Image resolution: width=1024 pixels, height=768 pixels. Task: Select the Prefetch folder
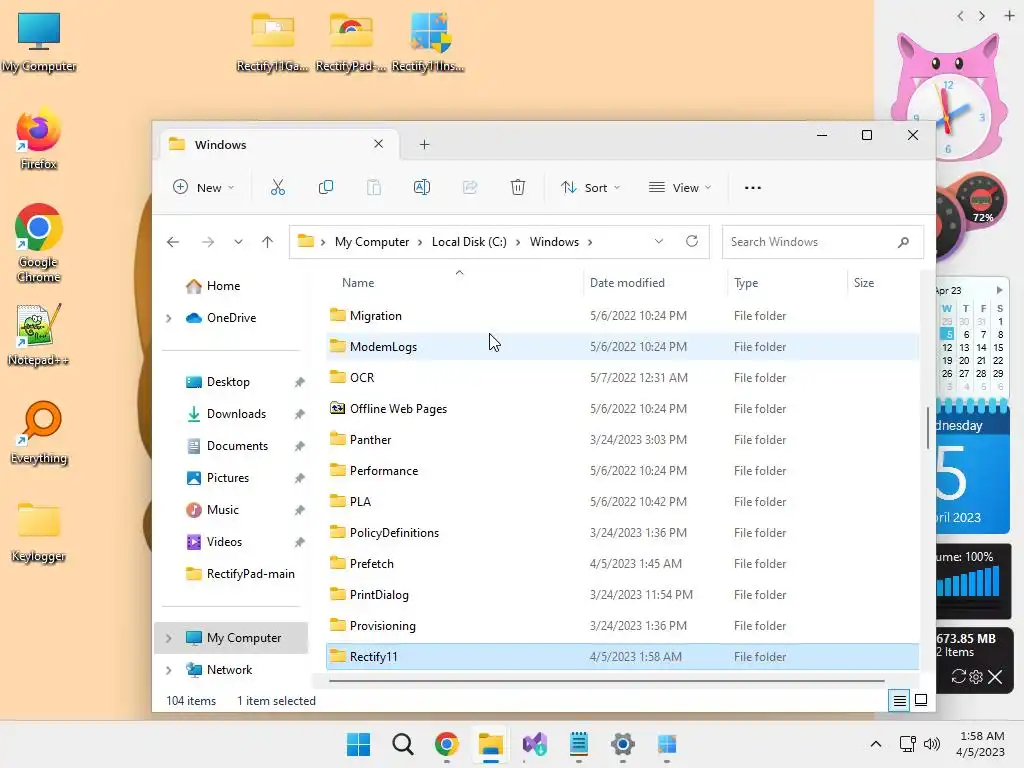coord(622,564)
